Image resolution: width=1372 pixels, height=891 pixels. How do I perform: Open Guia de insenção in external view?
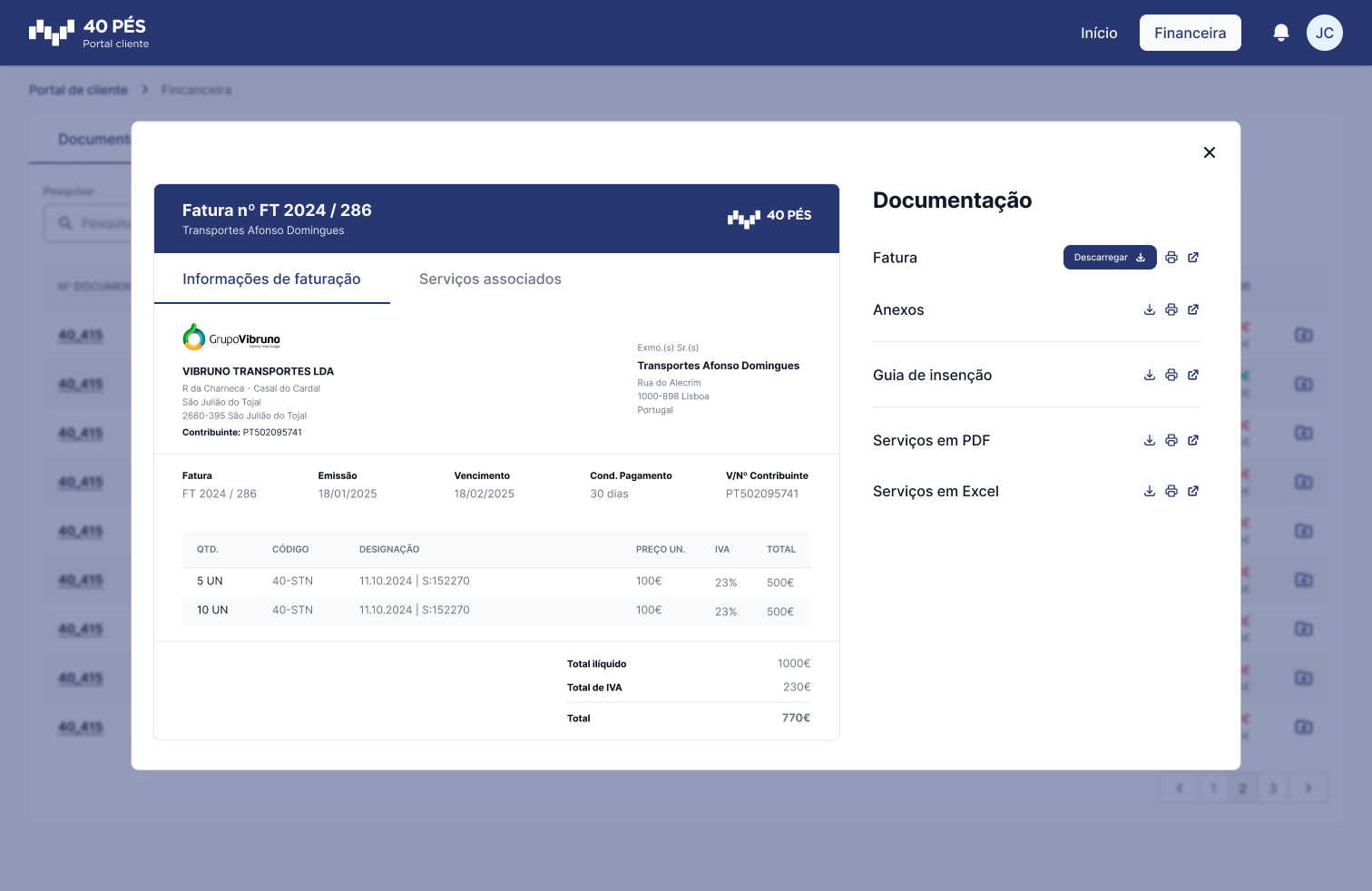tap(1193, 375)
